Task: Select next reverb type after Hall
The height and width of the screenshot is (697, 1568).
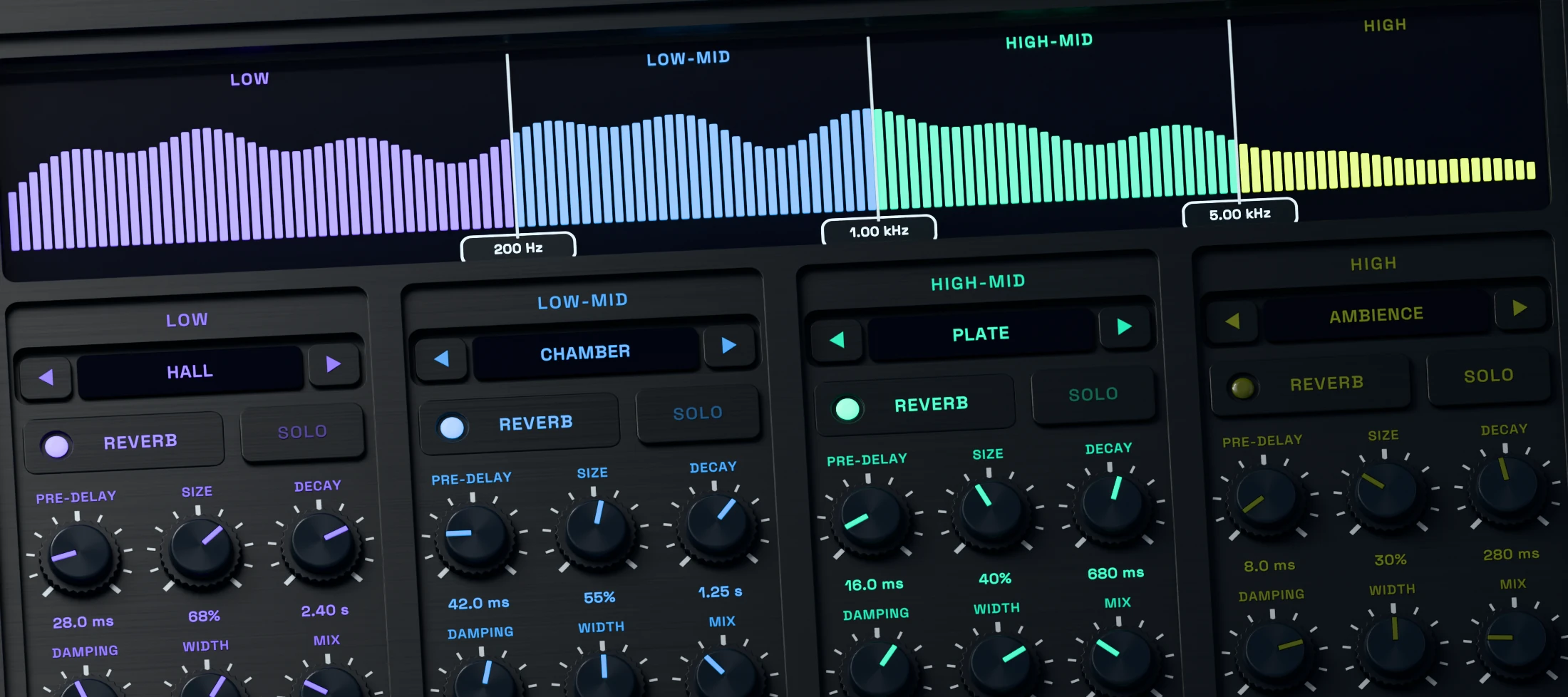Action: point(334,365)
